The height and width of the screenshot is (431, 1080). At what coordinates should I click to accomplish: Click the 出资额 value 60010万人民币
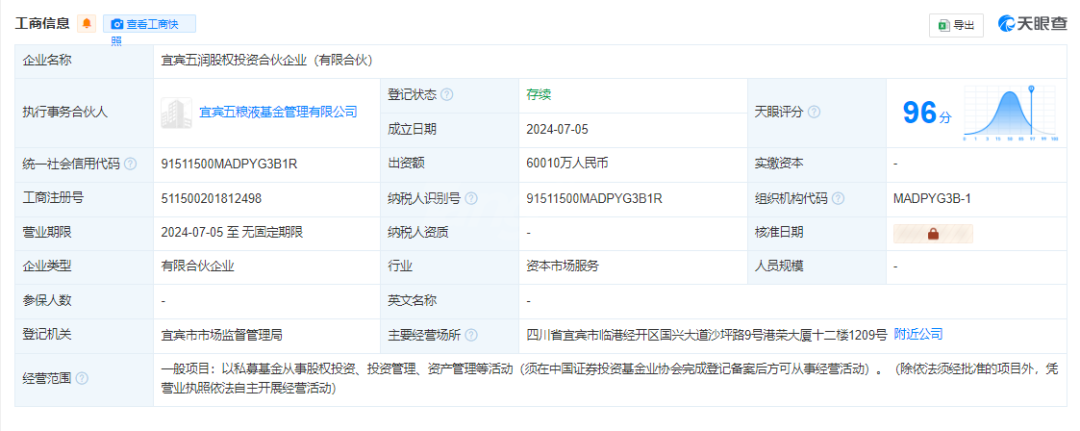point(568,164)
